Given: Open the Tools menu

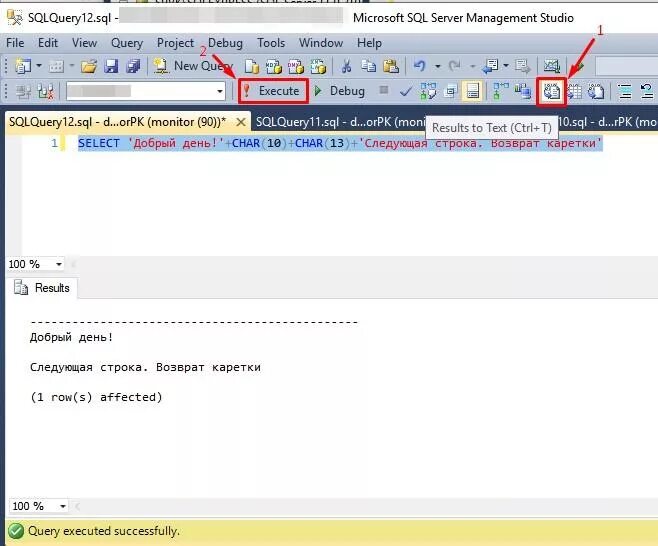Looking at the screenshot, I should pos(271,43).
